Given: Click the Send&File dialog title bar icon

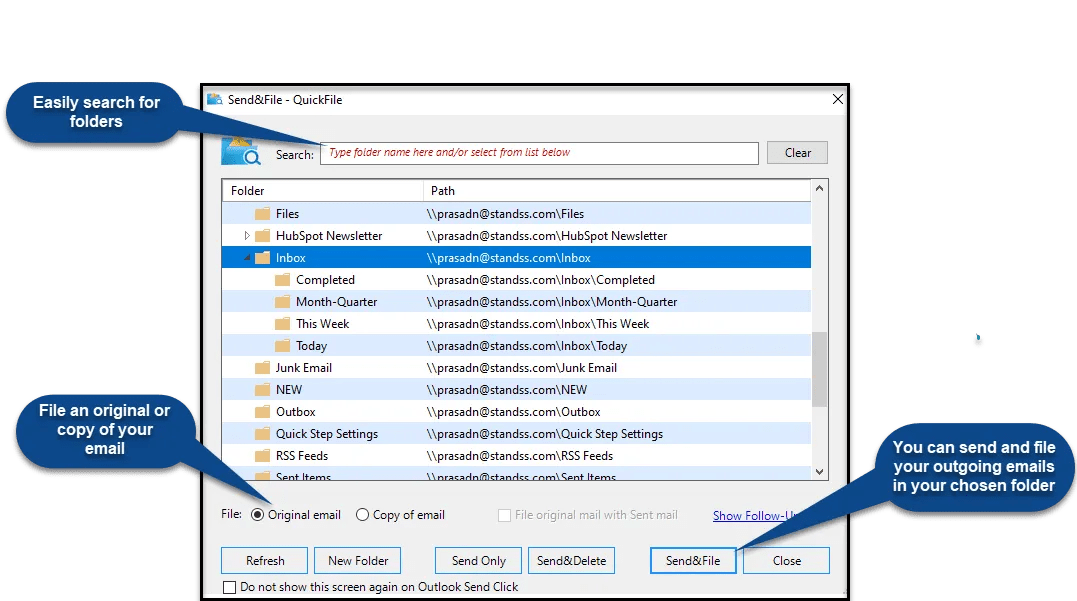Looking at the screenshot, I should pyautogui.click(x=213, y=99).
